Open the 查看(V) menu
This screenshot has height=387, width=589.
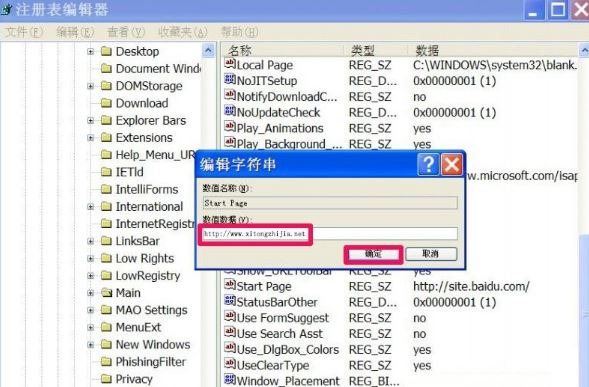126,32
